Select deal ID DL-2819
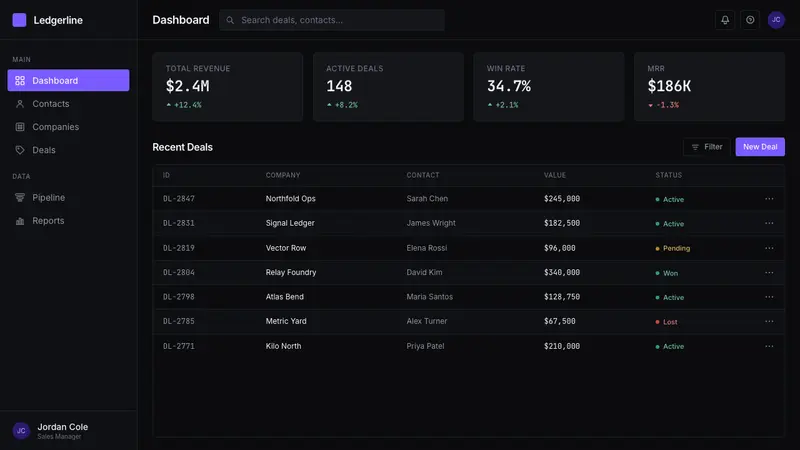This screenshot has height=450, width=800. point(179,248)
